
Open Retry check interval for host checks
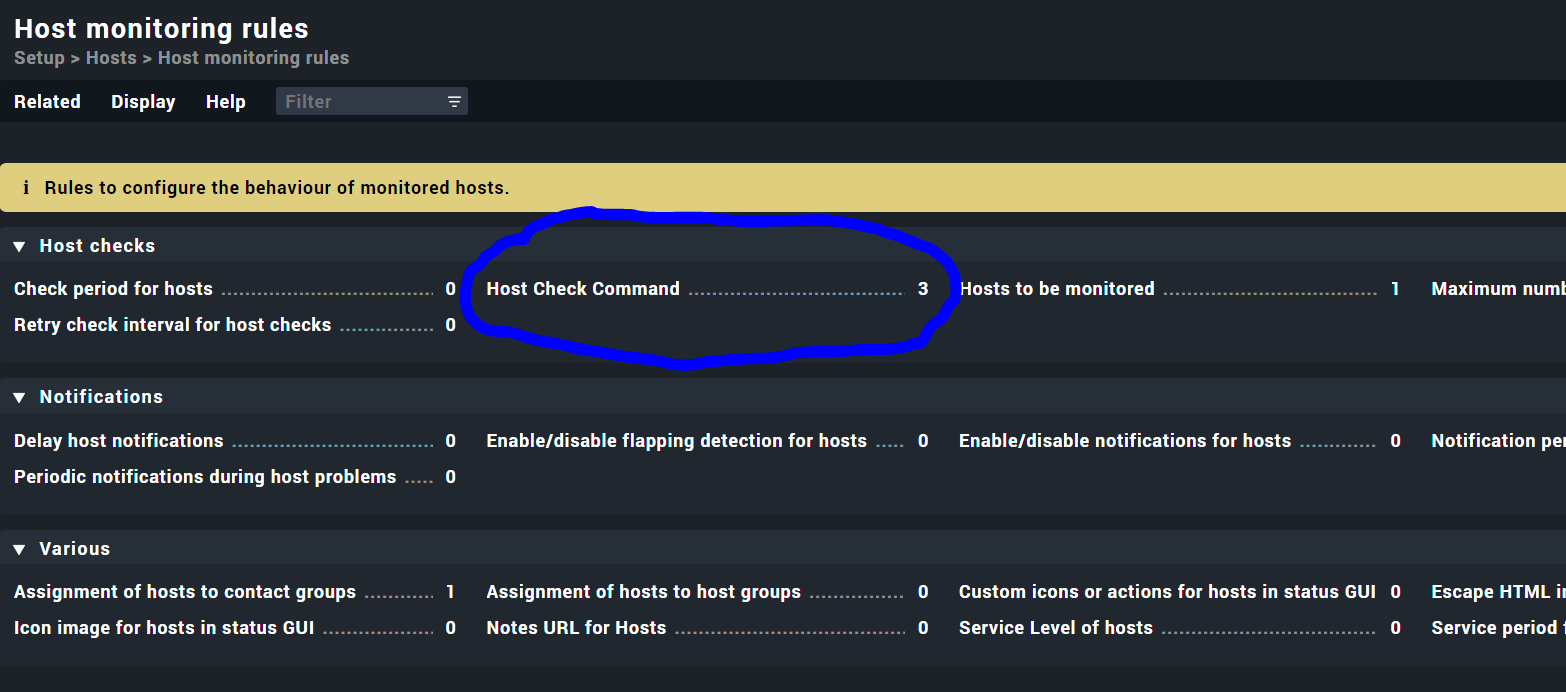(x=172, y=325)
